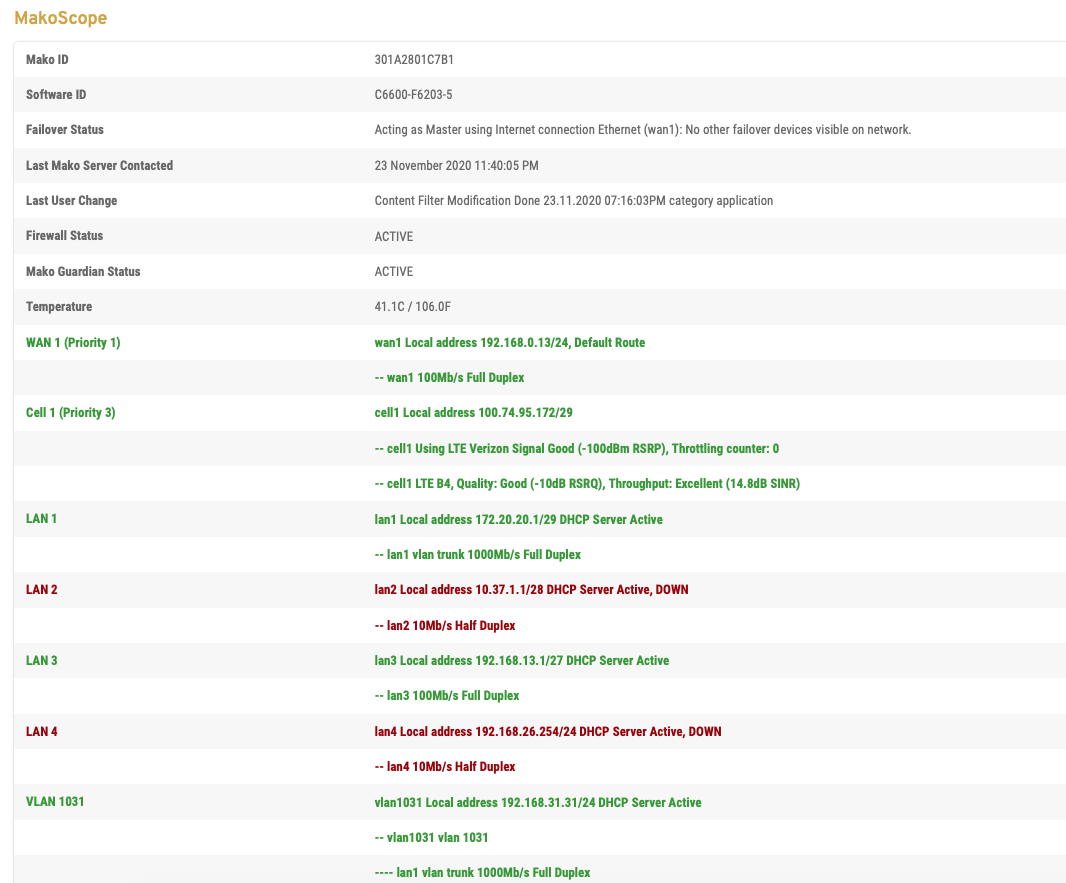
Task: Click the Last Mako Server Contacted timestamp
Action: 456,165
